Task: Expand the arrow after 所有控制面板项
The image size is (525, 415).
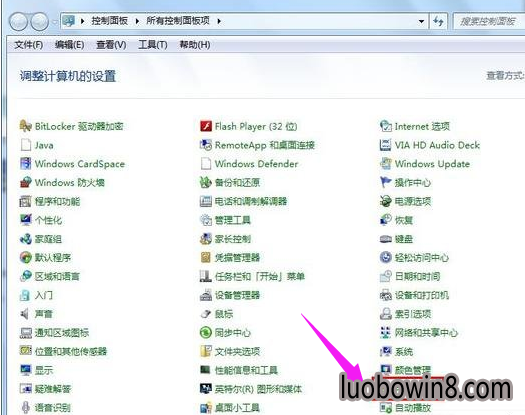Action: [x=219, y=21]
